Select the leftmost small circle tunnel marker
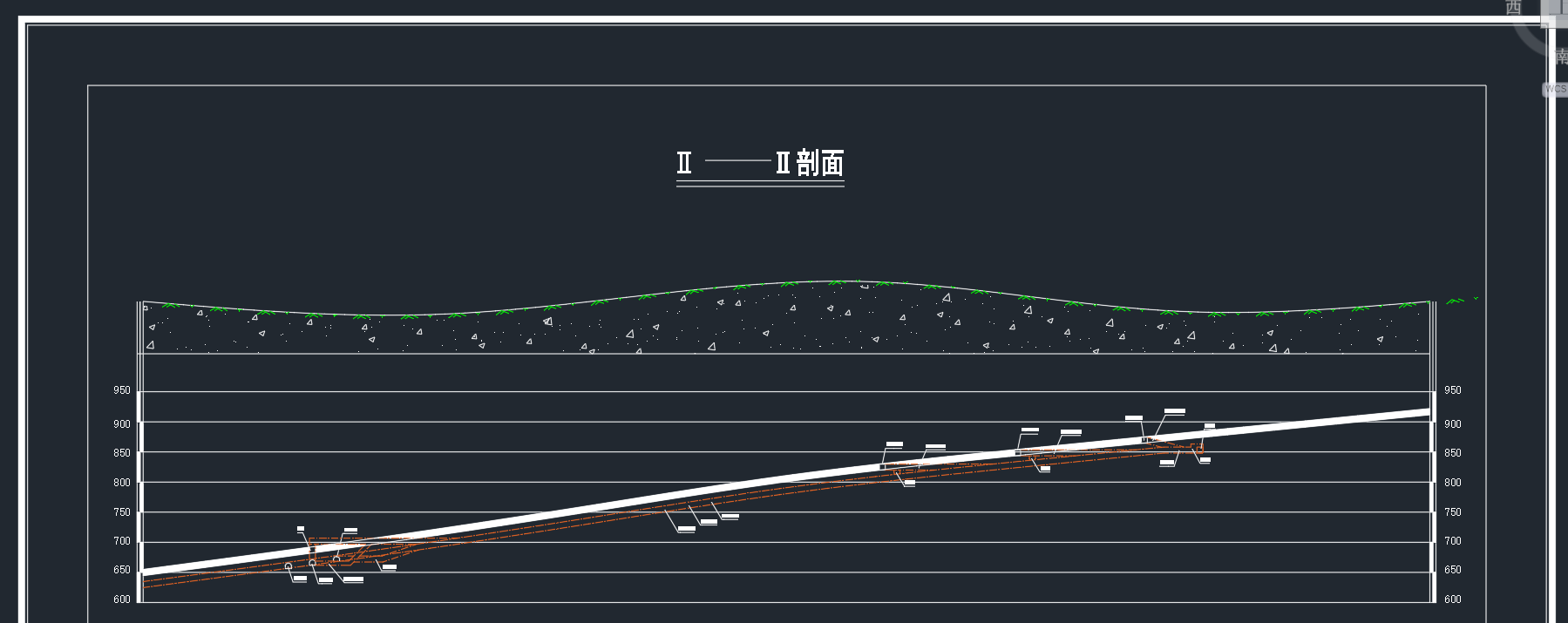 click(288, 566)
